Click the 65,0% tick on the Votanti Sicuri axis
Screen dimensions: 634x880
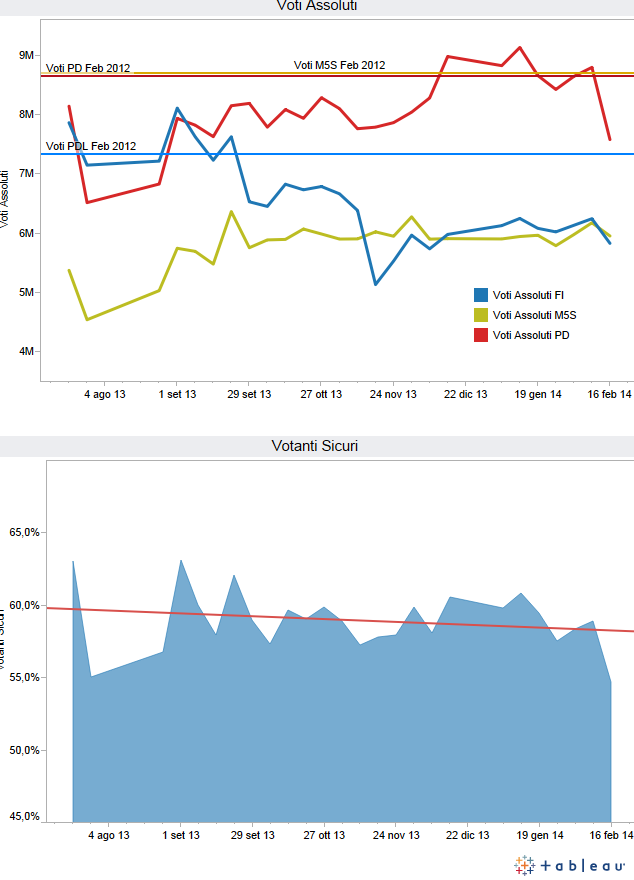click(22, 533)
